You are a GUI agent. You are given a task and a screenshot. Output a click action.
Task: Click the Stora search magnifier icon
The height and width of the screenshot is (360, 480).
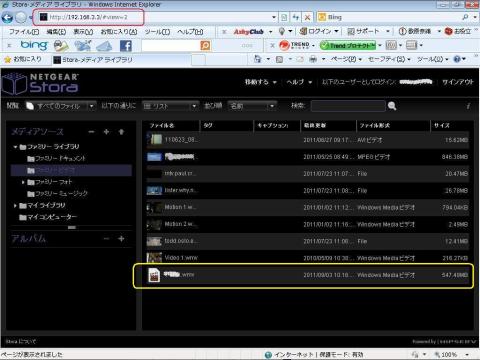(392, 106)
